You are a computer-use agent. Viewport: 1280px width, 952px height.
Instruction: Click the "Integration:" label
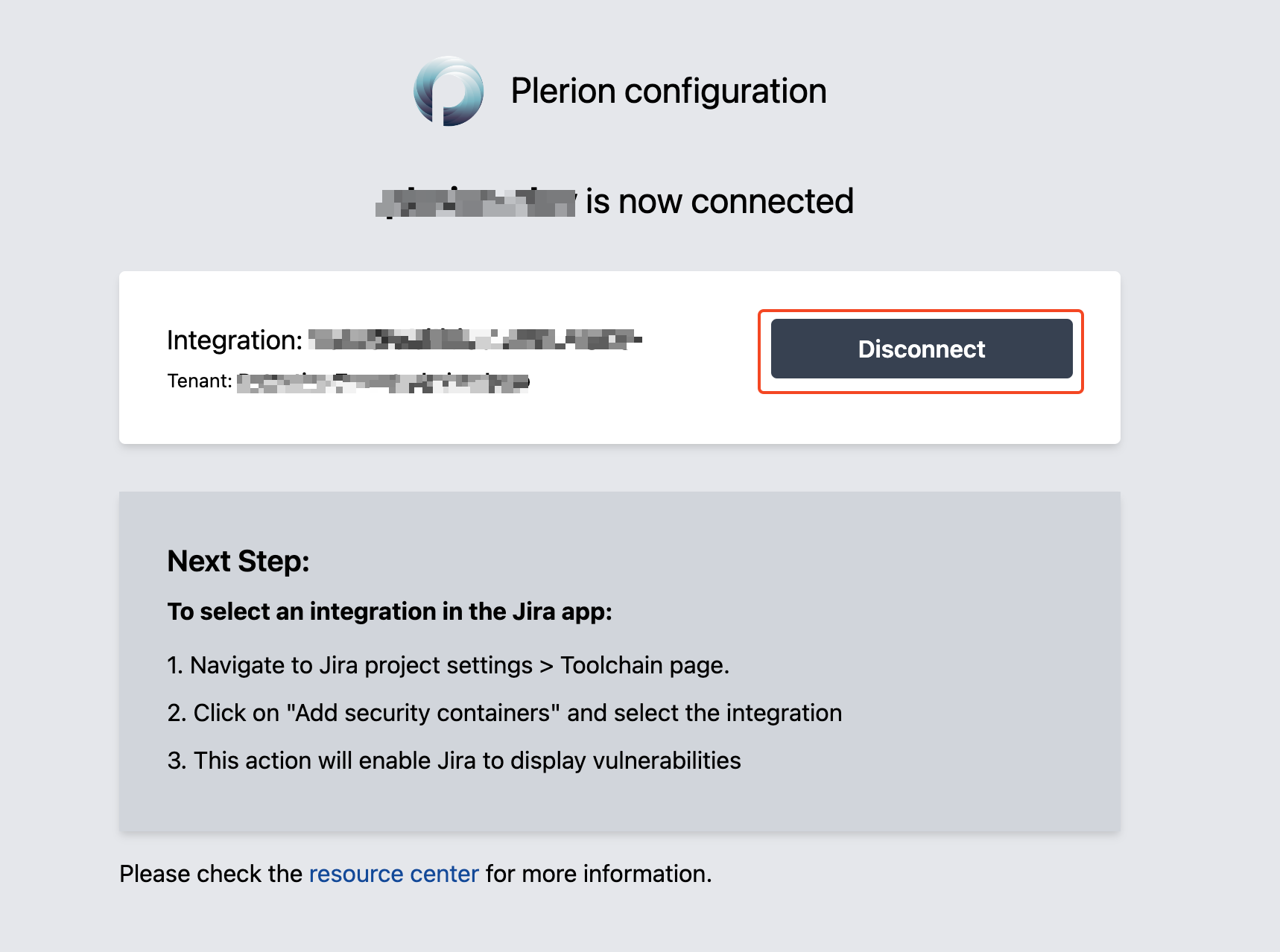tap(235, 340)
